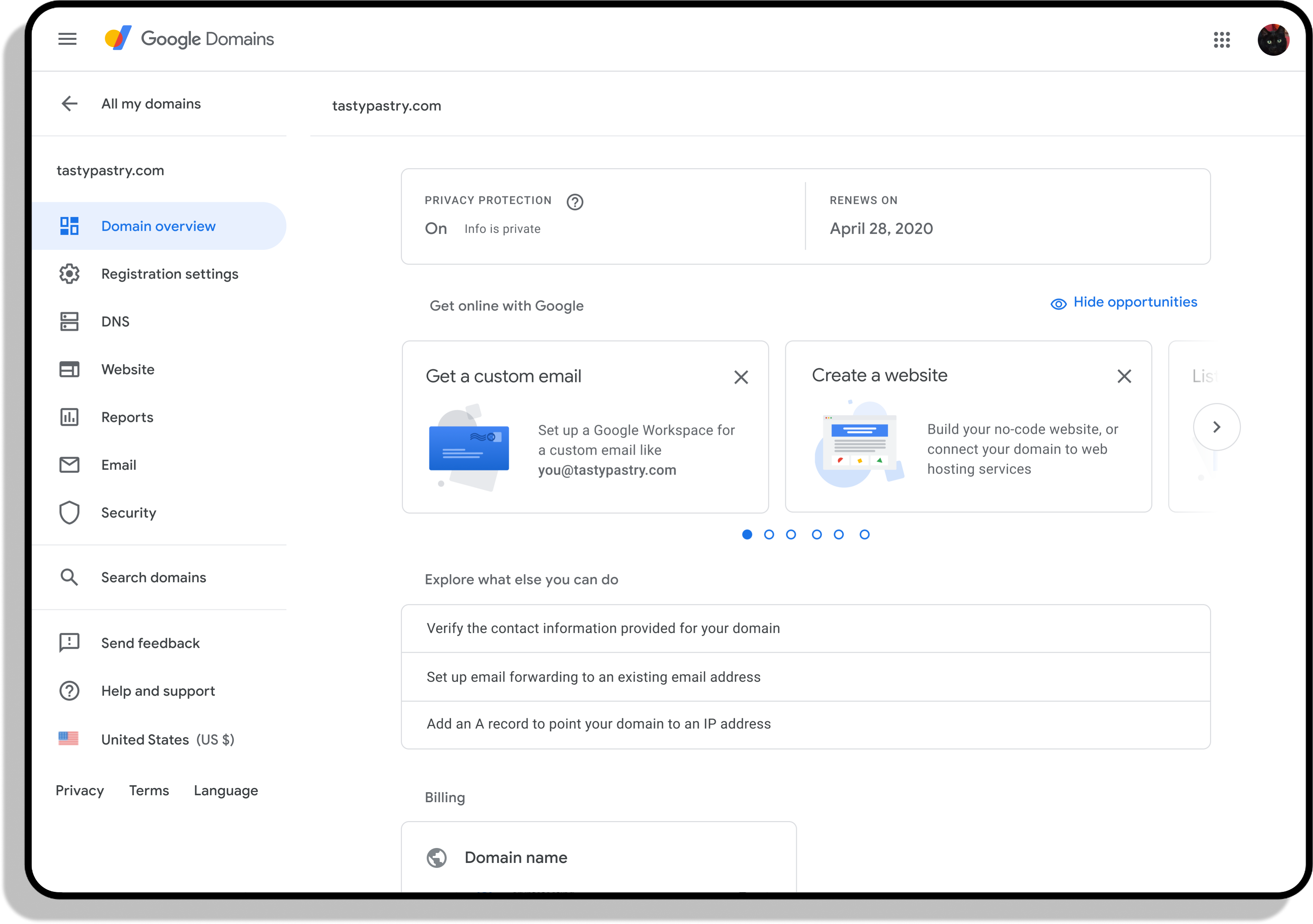Dismiss the Create a website card
This screenshot has height=924, width=1313.
[1124, 376]
